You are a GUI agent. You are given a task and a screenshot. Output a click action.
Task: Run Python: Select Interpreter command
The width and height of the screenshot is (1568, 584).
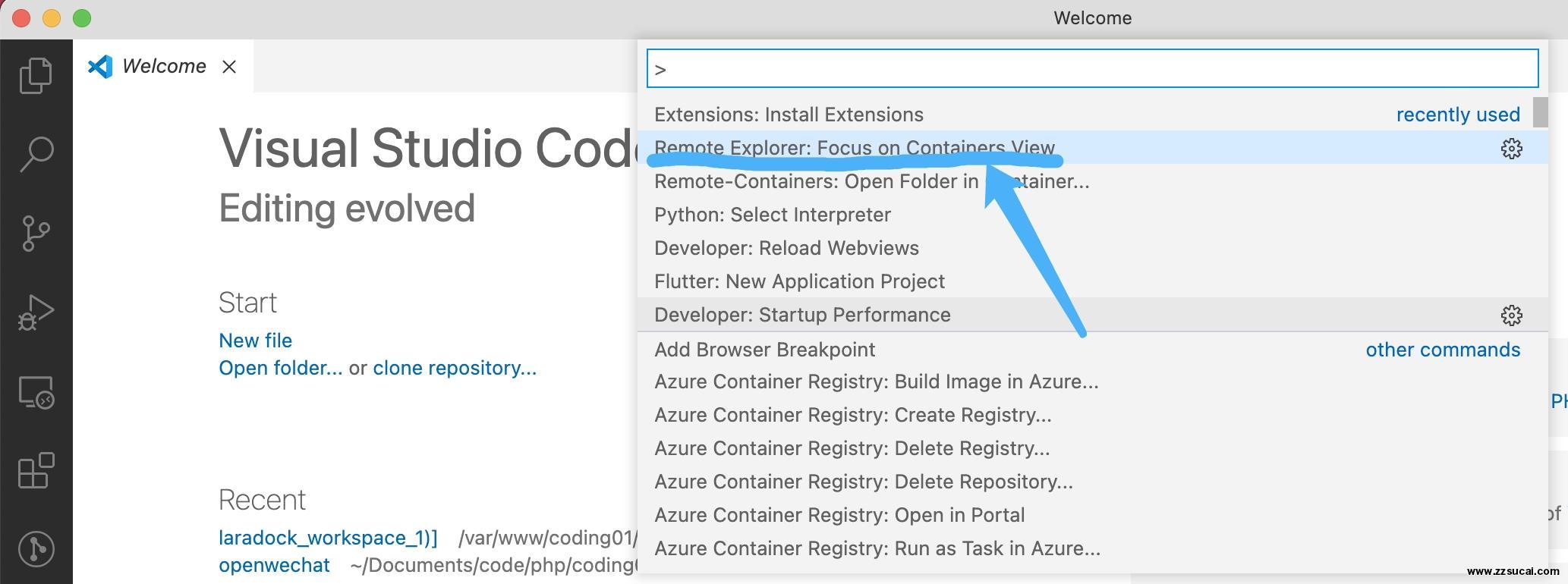point(1092,215)
